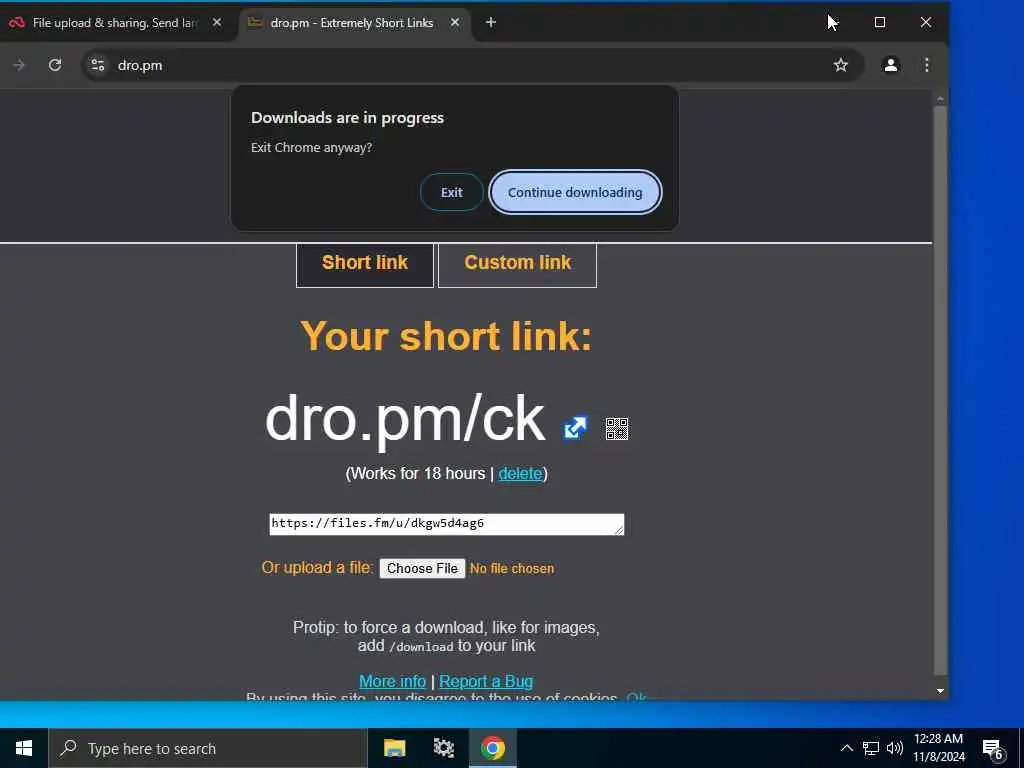The height and width of the screenshot is (768, 1024).
Task: Click the files.fm URL text box
Action: [x=447, y=524]
